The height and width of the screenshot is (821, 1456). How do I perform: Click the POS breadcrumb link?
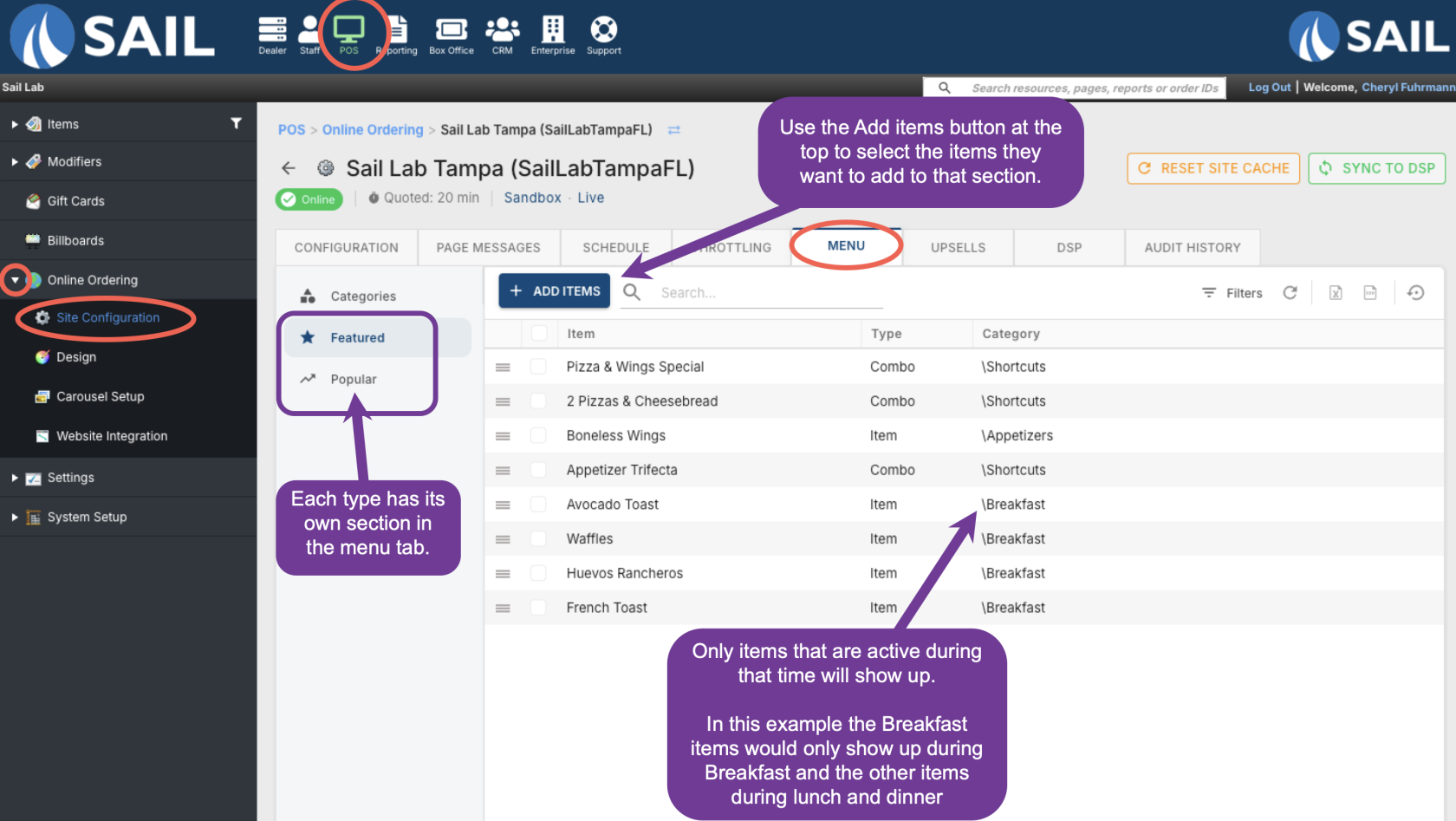(292, 130)
